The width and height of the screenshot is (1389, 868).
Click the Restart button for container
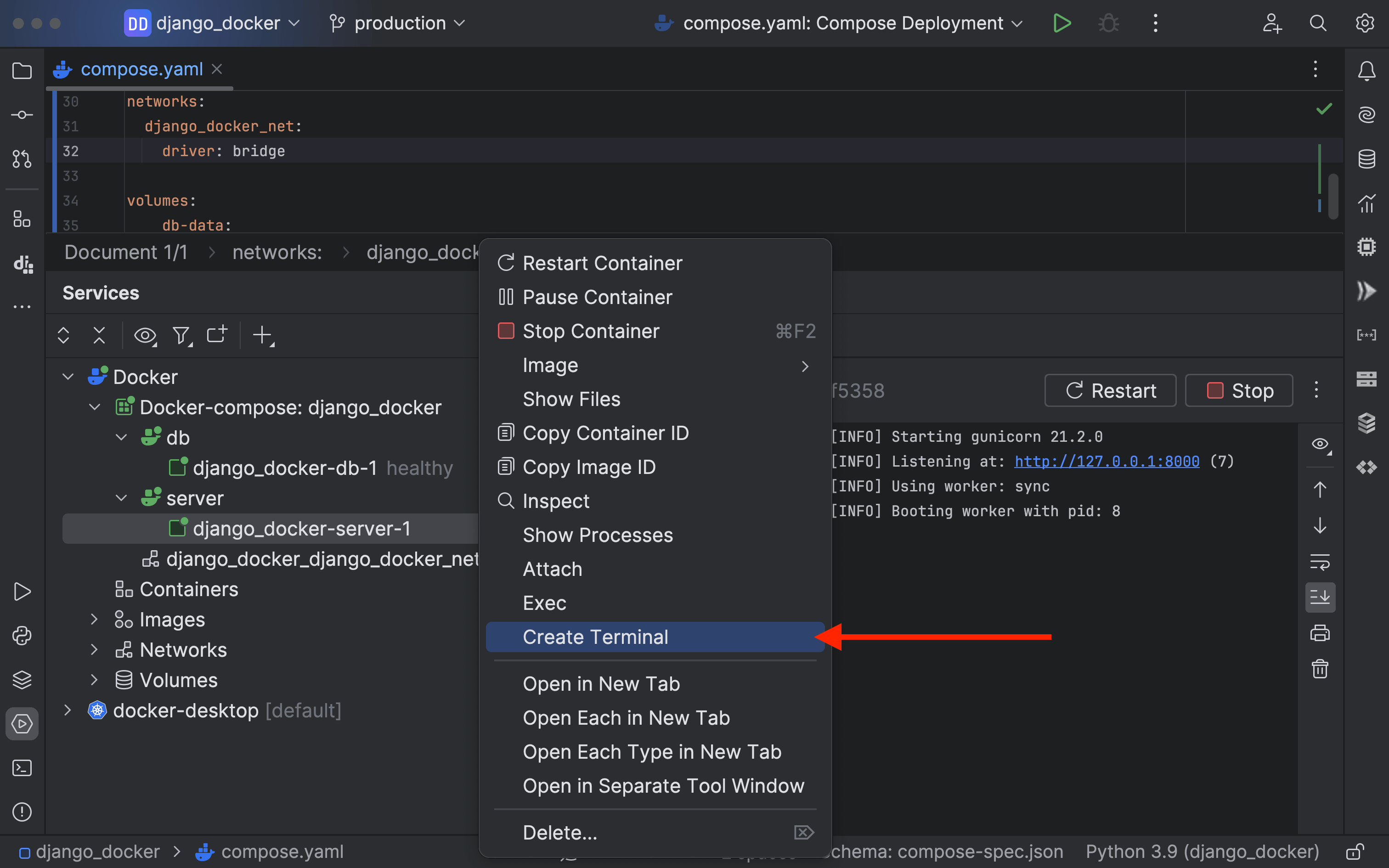[x=1110, y=390]
